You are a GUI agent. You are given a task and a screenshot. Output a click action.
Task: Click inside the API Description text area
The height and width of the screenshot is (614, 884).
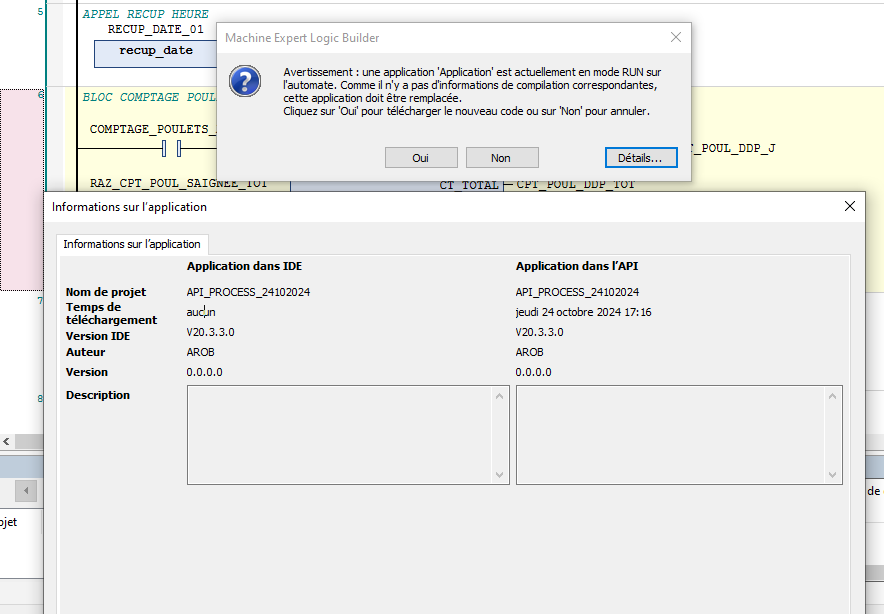click(x=668, y=435)
